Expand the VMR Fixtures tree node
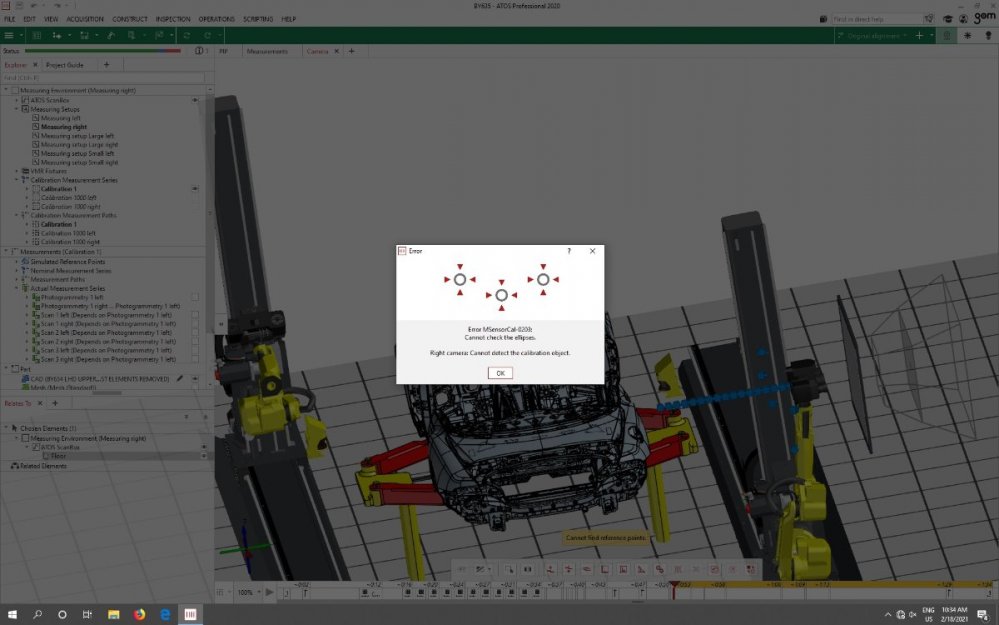 click(x=17, y=171)
